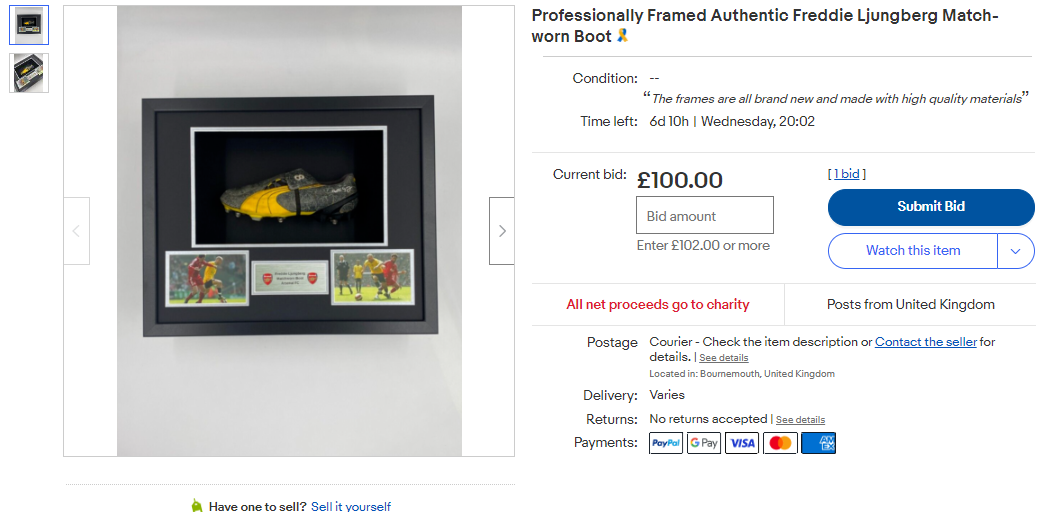Click the American Express icon

tap(819, 443)
